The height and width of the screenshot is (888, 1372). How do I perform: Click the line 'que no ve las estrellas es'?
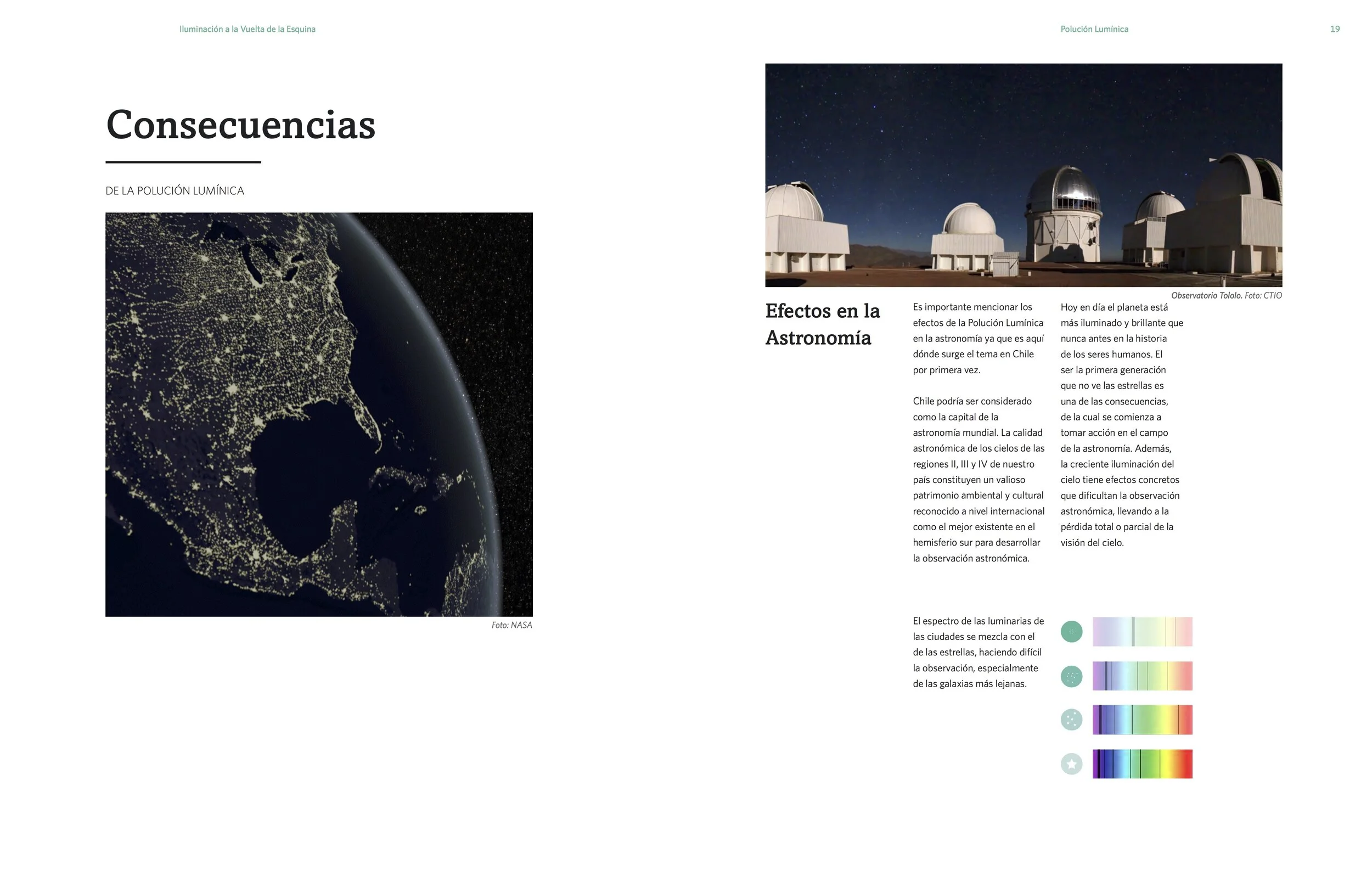point(1112,386)
